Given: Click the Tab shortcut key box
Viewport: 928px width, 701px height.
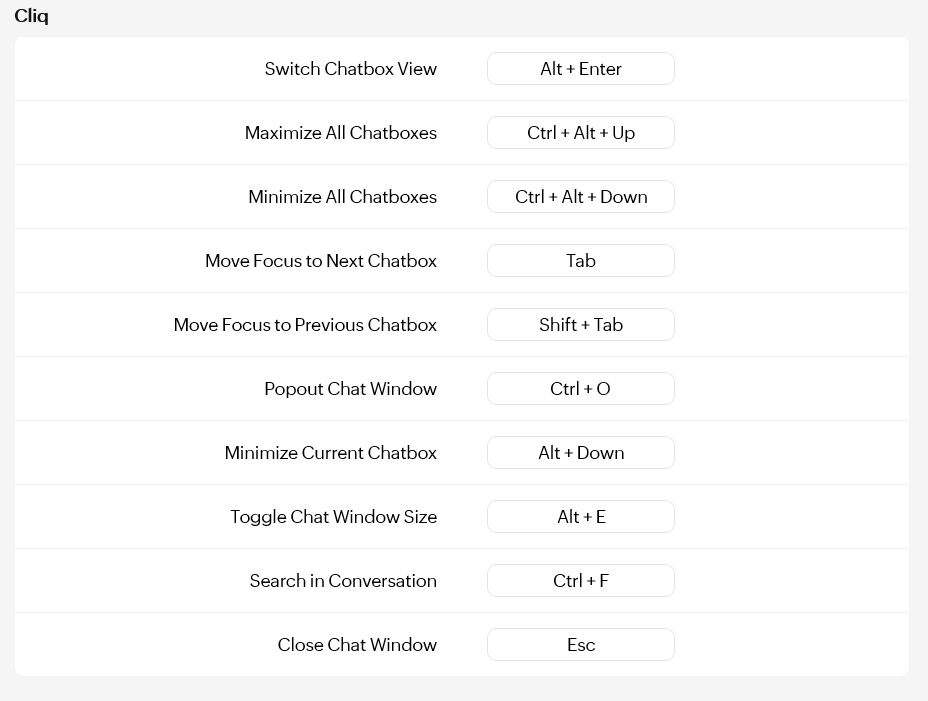Looking at the screenshot, I should (580, 261).
